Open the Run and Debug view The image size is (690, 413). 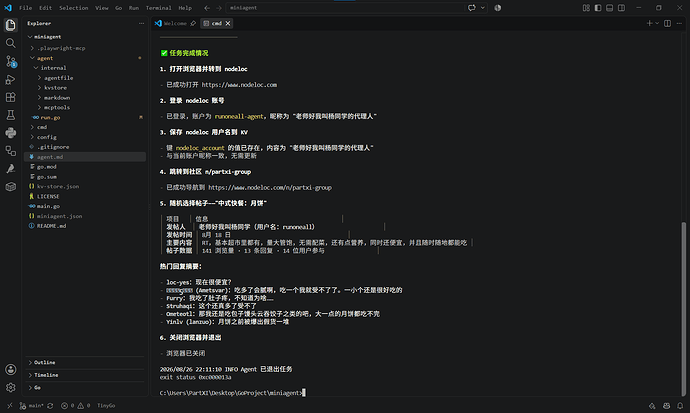11,79
